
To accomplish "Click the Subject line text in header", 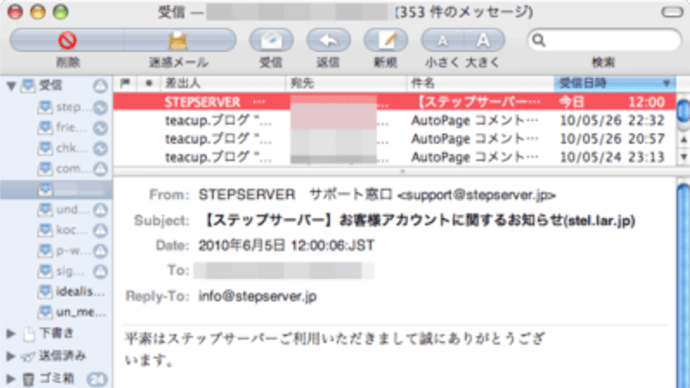I will point(420,220).
